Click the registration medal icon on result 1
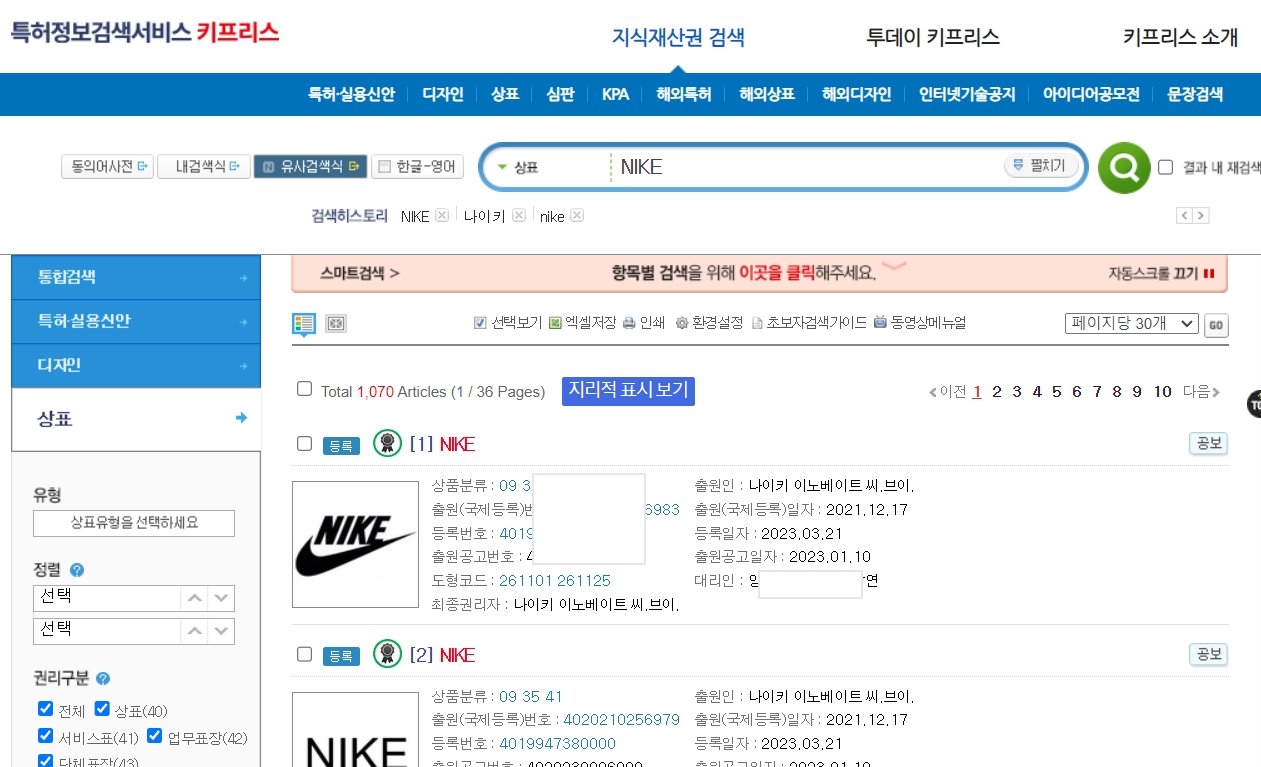This screenshot has width=1261, height=767. [386, 441]
